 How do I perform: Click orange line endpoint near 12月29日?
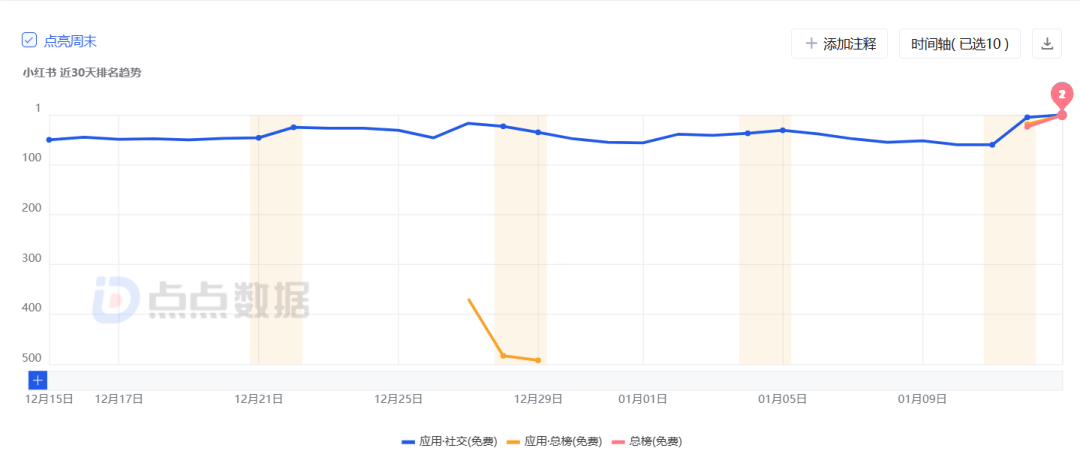coord(538,360)
